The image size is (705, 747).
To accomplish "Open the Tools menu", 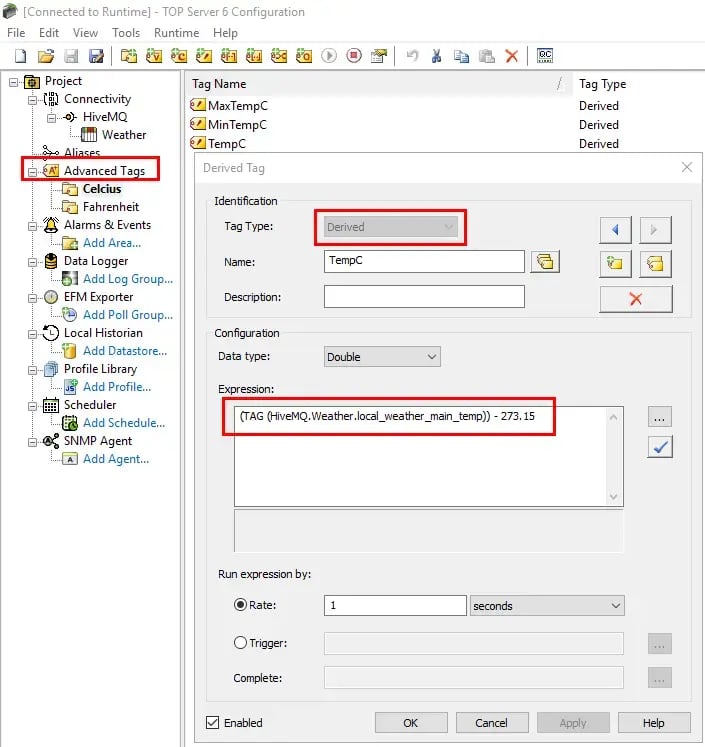I will pos(126,33).
